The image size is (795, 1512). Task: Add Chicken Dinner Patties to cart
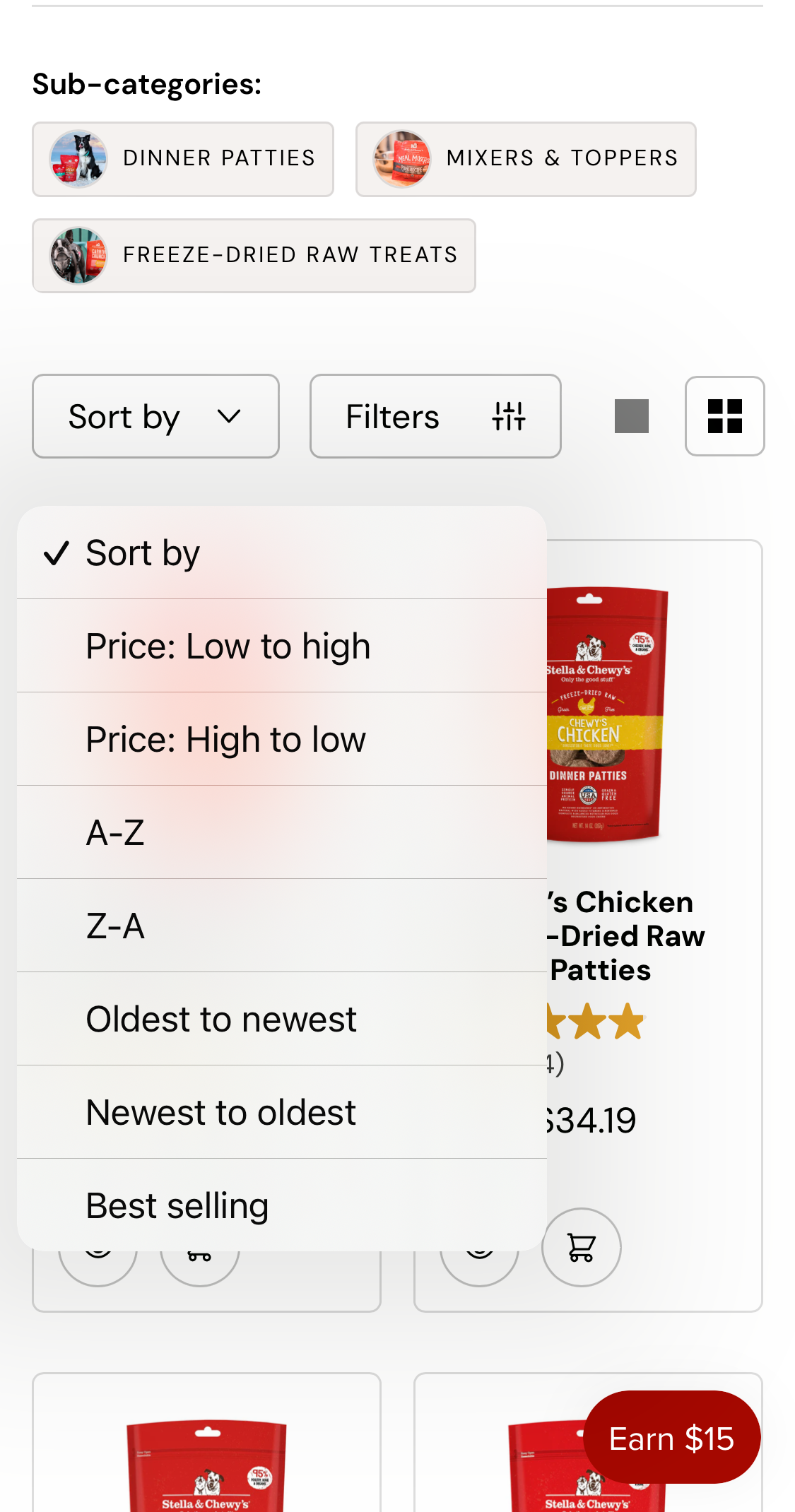(581, 1248)
